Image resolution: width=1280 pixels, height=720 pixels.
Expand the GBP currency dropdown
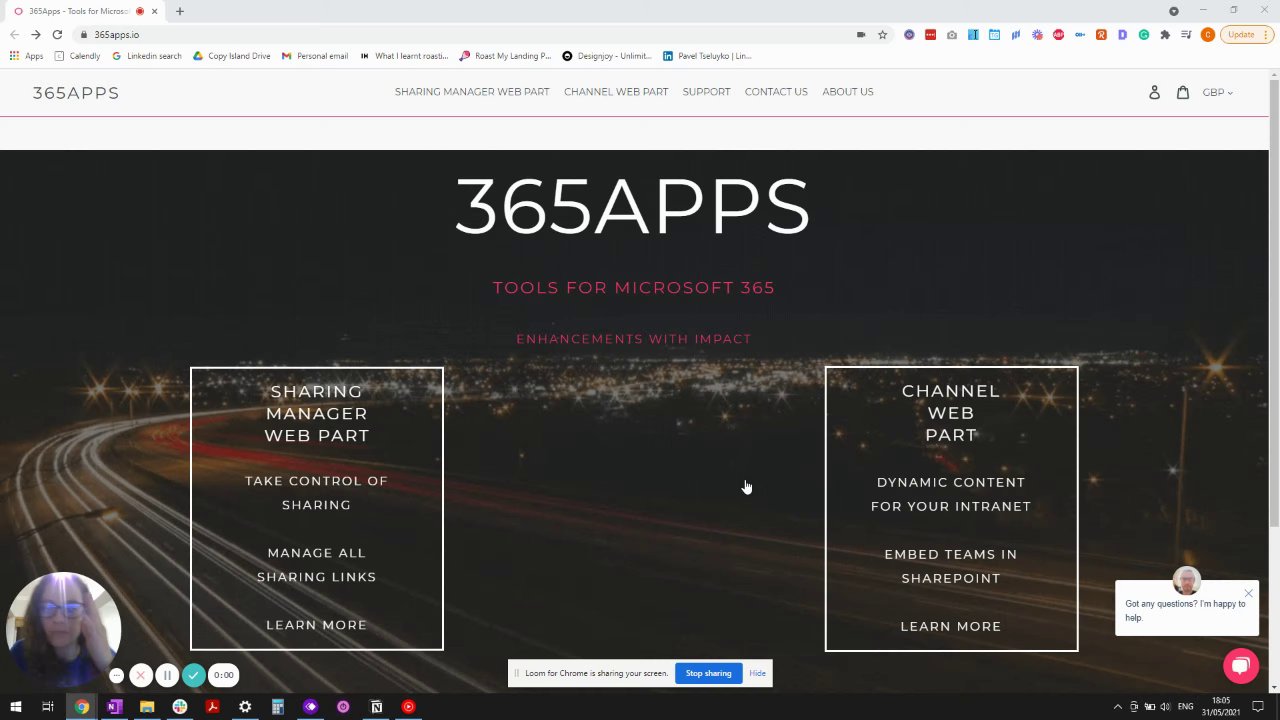[x=1217, y=92]
